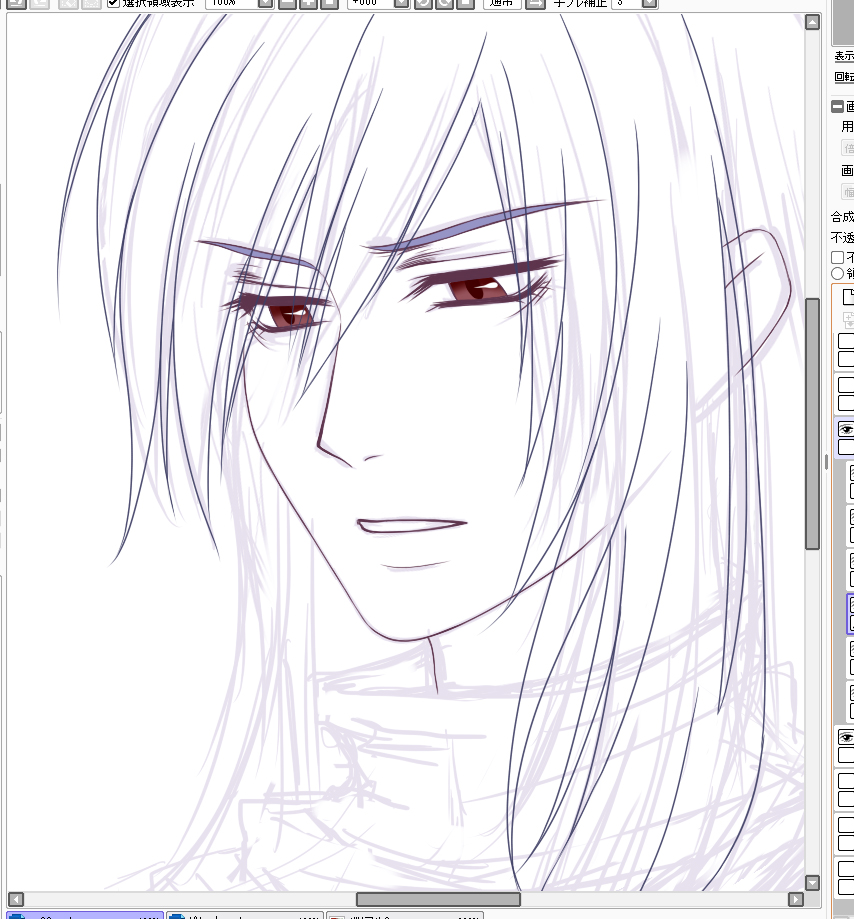Flip the canvas view horizontally

[x=536, y=3]
